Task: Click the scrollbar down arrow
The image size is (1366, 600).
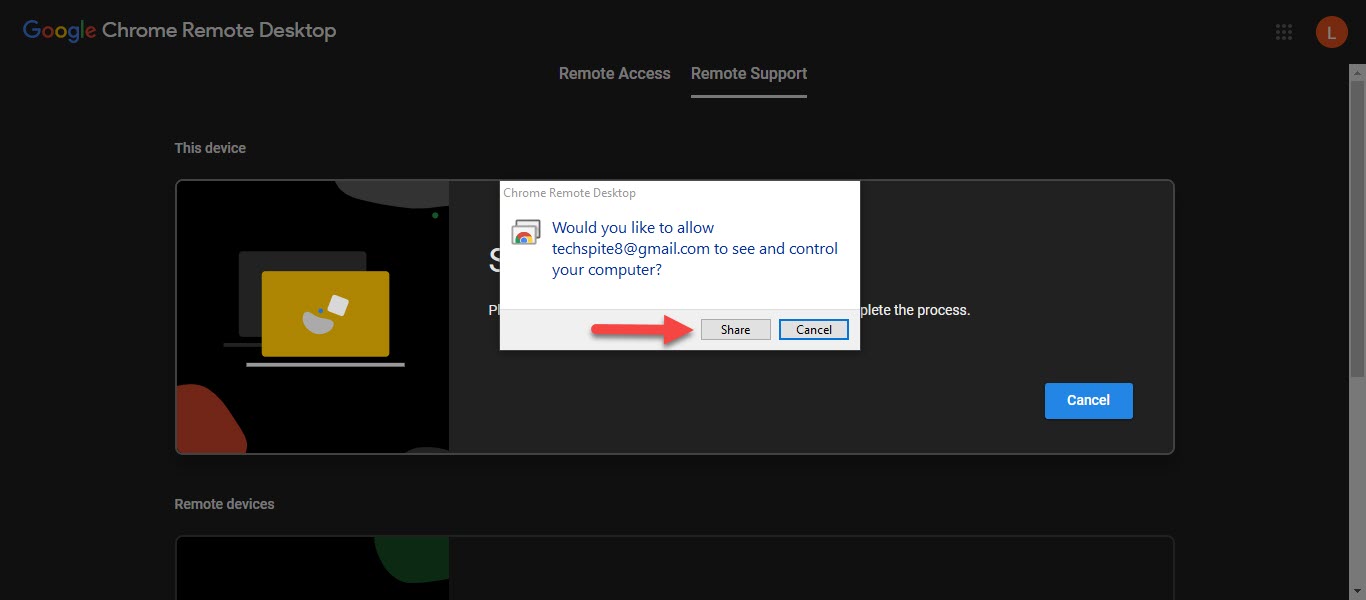Action: (1357, 591)
